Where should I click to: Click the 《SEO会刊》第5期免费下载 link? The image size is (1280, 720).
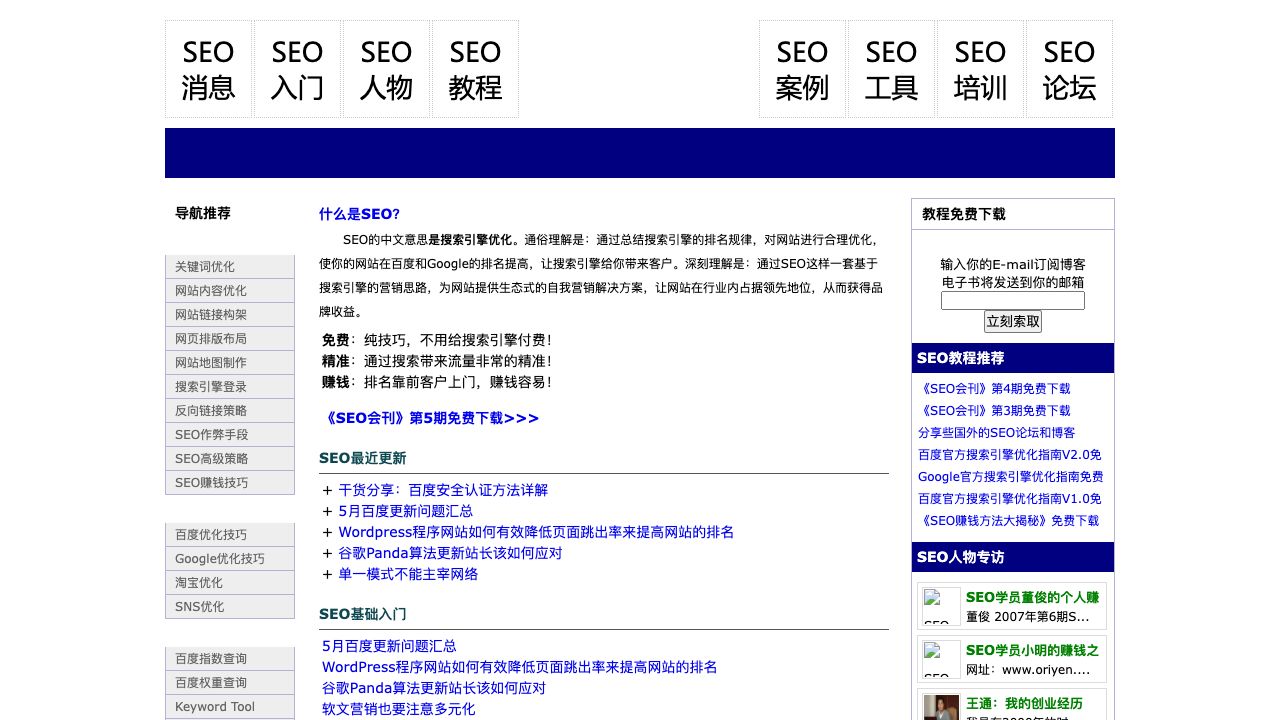(x=429, y=418)
